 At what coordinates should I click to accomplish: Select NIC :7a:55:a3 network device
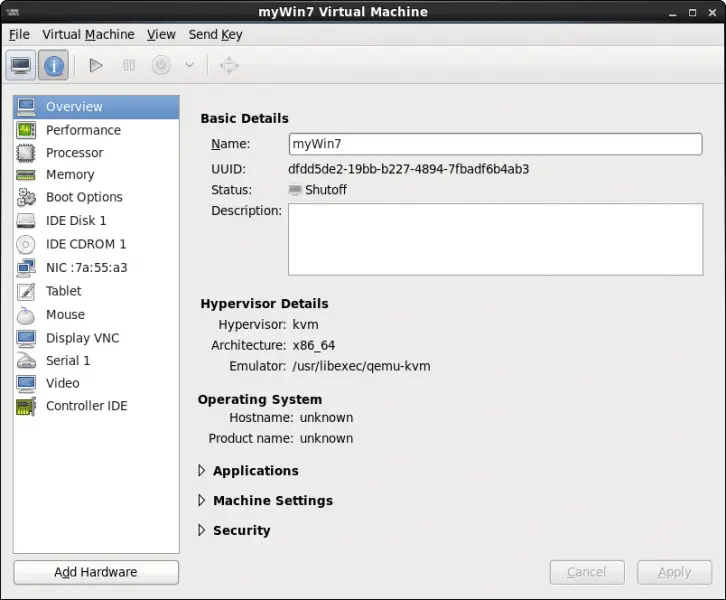[x=86, y=268]
